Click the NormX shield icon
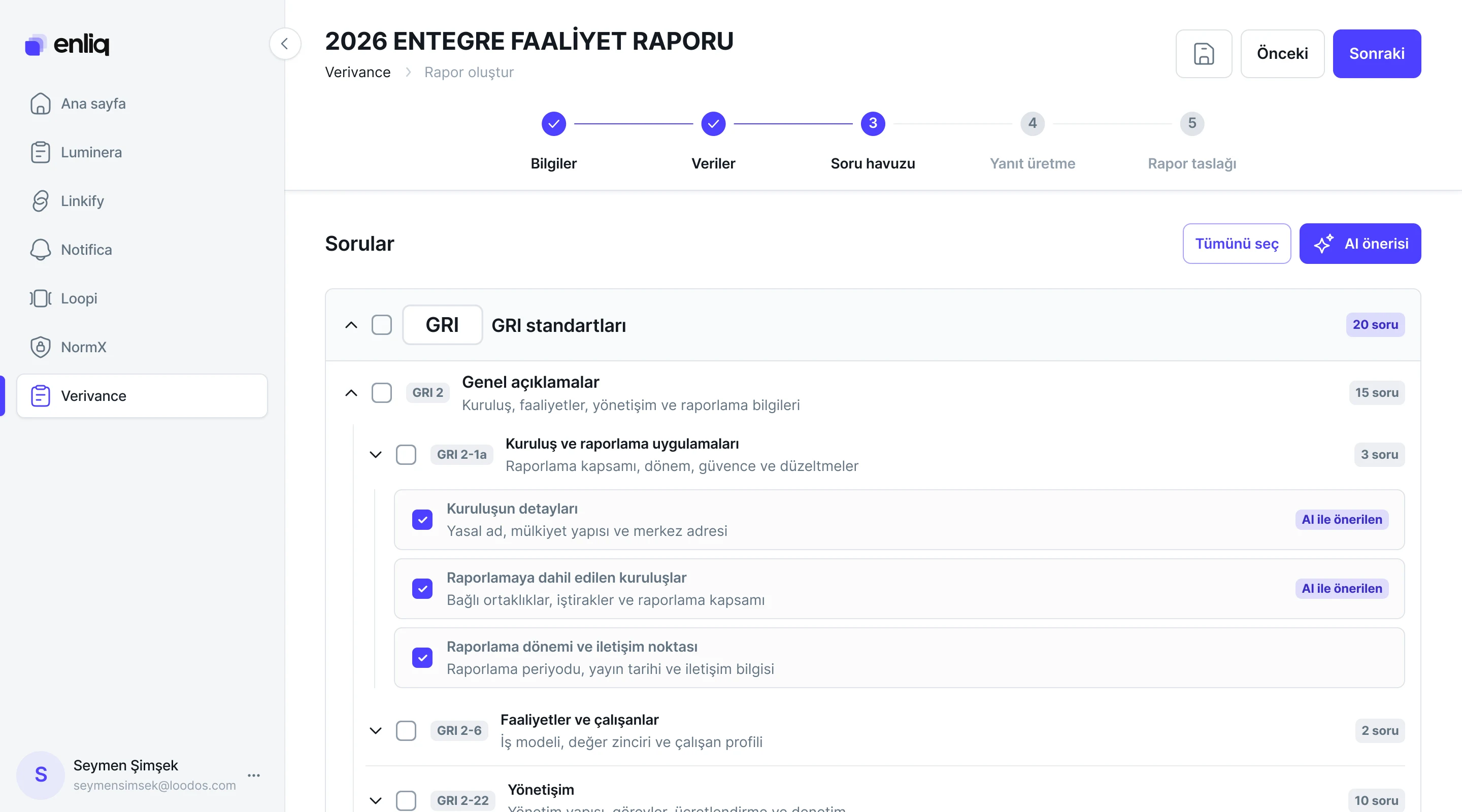 coord(40,347)
